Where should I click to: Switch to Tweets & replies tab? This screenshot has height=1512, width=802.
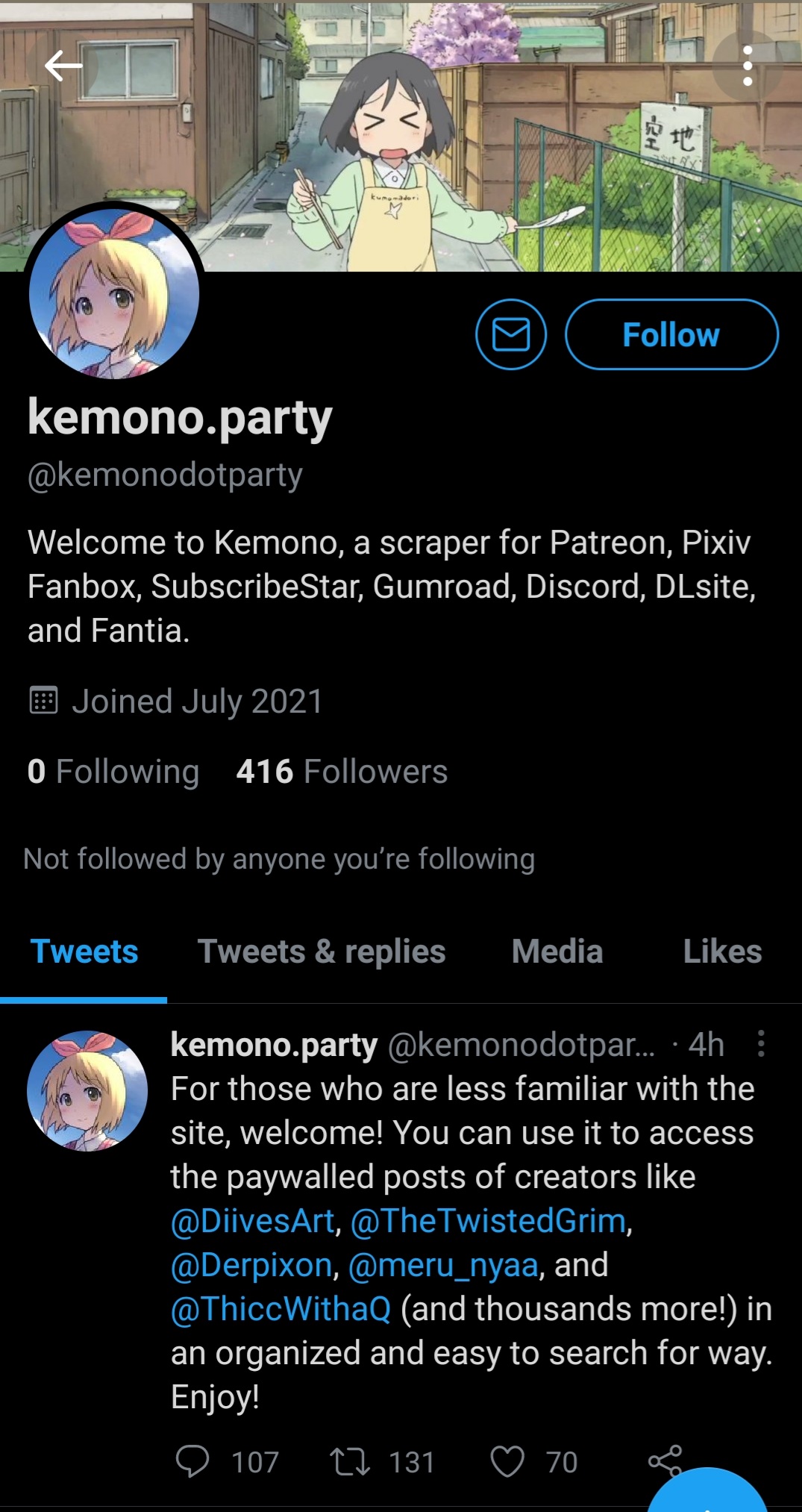coord(322,952)
